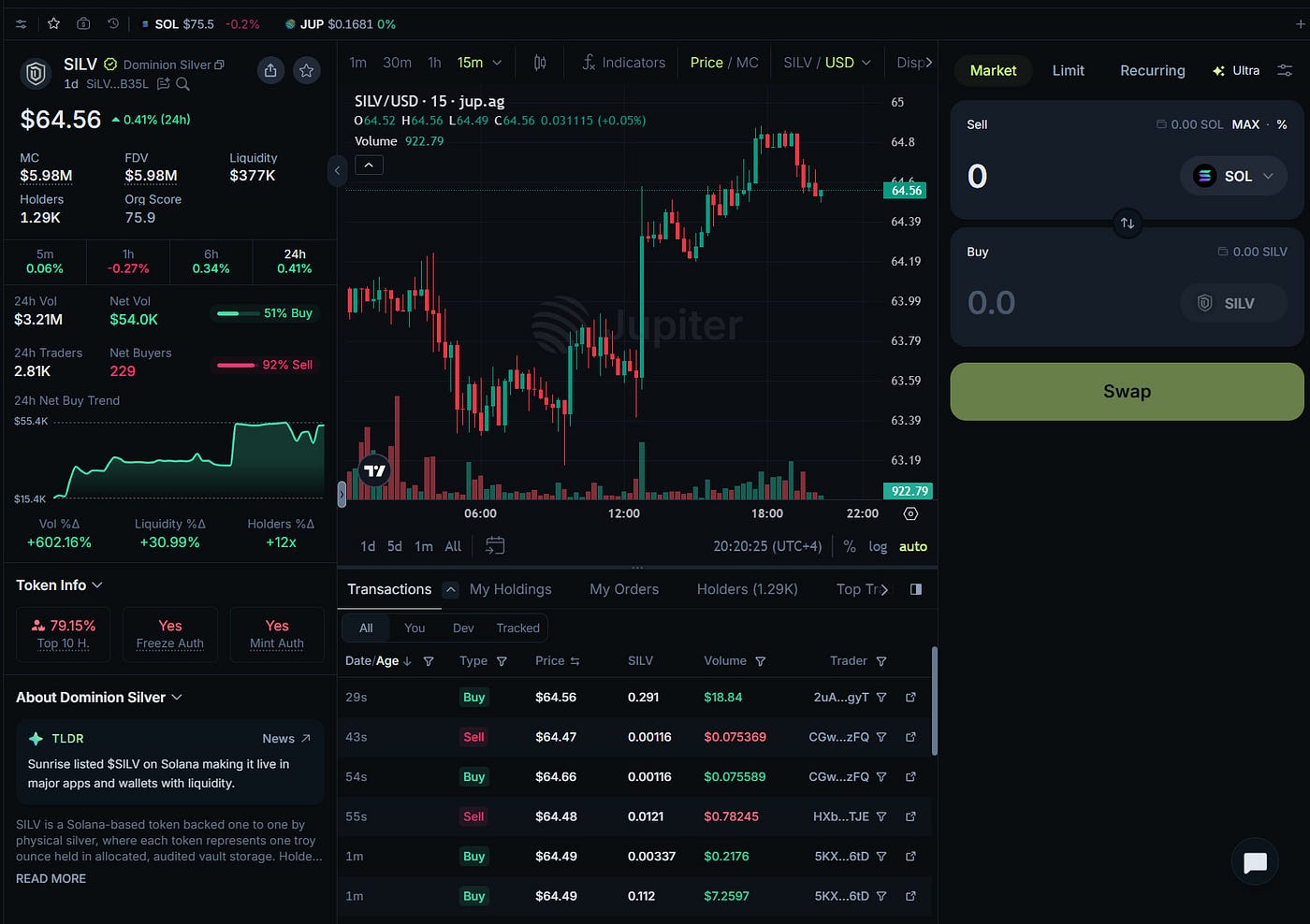Collapse the Transactions panel chevron
Image resolution: width=1310 pixels, height=924 pixels.
451,589
